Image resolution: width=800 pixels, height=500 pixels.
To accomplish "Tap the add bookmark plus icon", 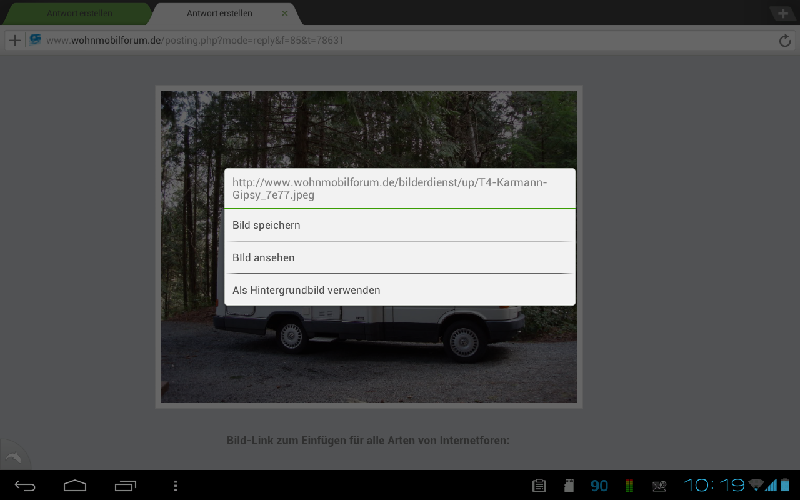I will tap(15, 40).
